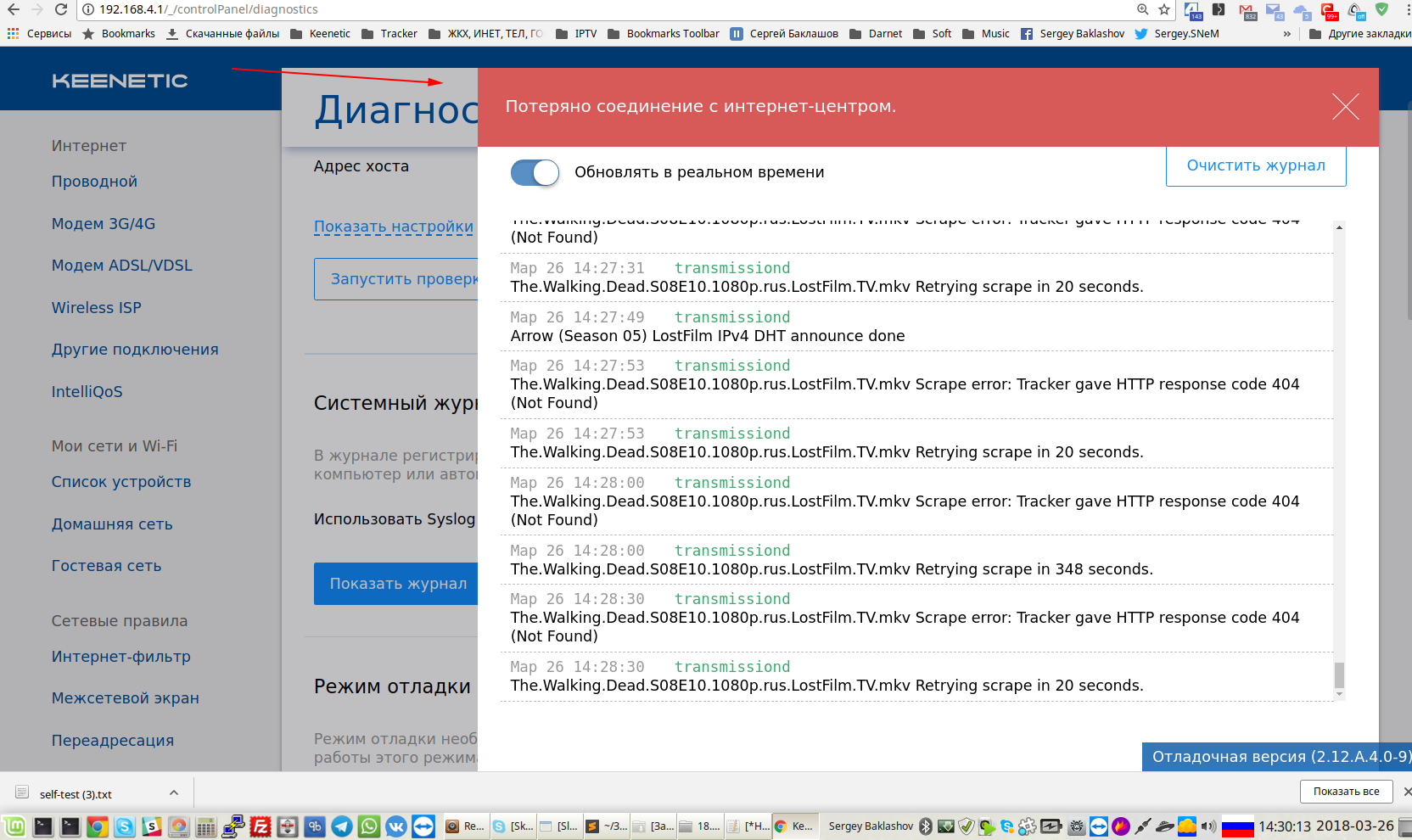Open the Linux Mint menu button
The height and width of the screenshot is (840, 1412).
click(x=14, y=826)
